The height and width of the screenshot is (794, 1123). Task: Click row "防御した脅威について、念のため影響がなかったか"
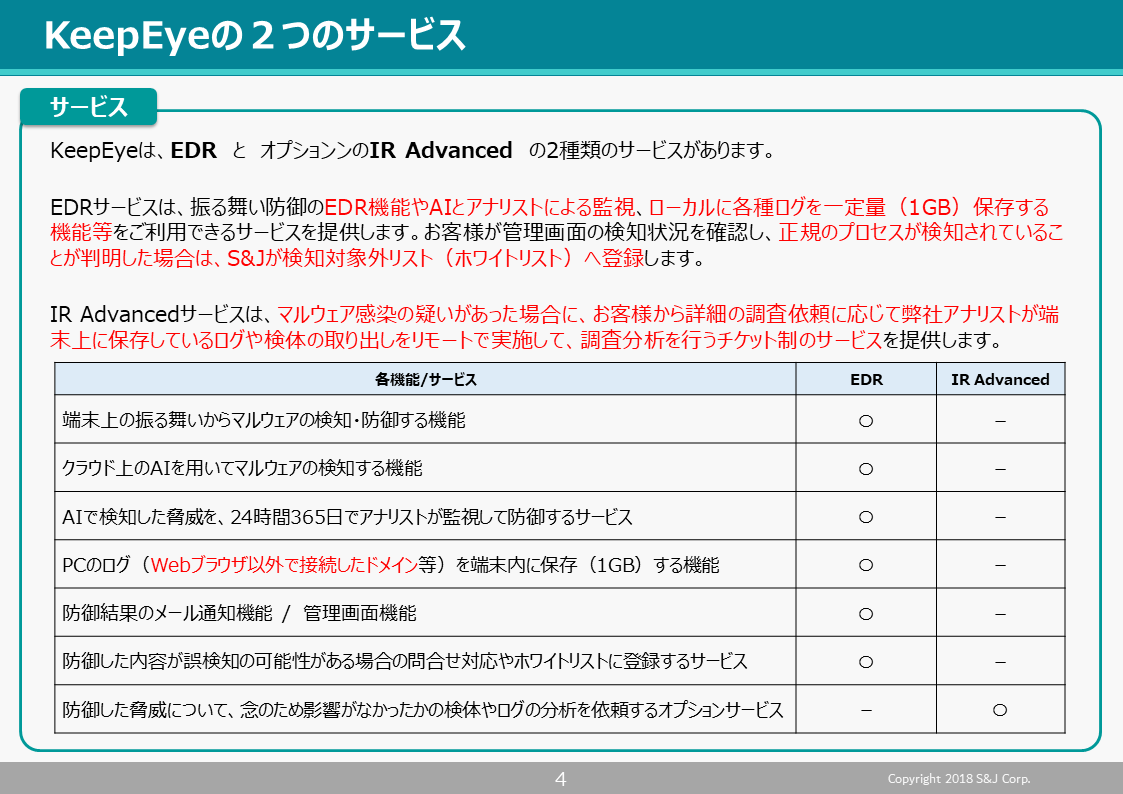pyautogui.click(x=425, y=710)
